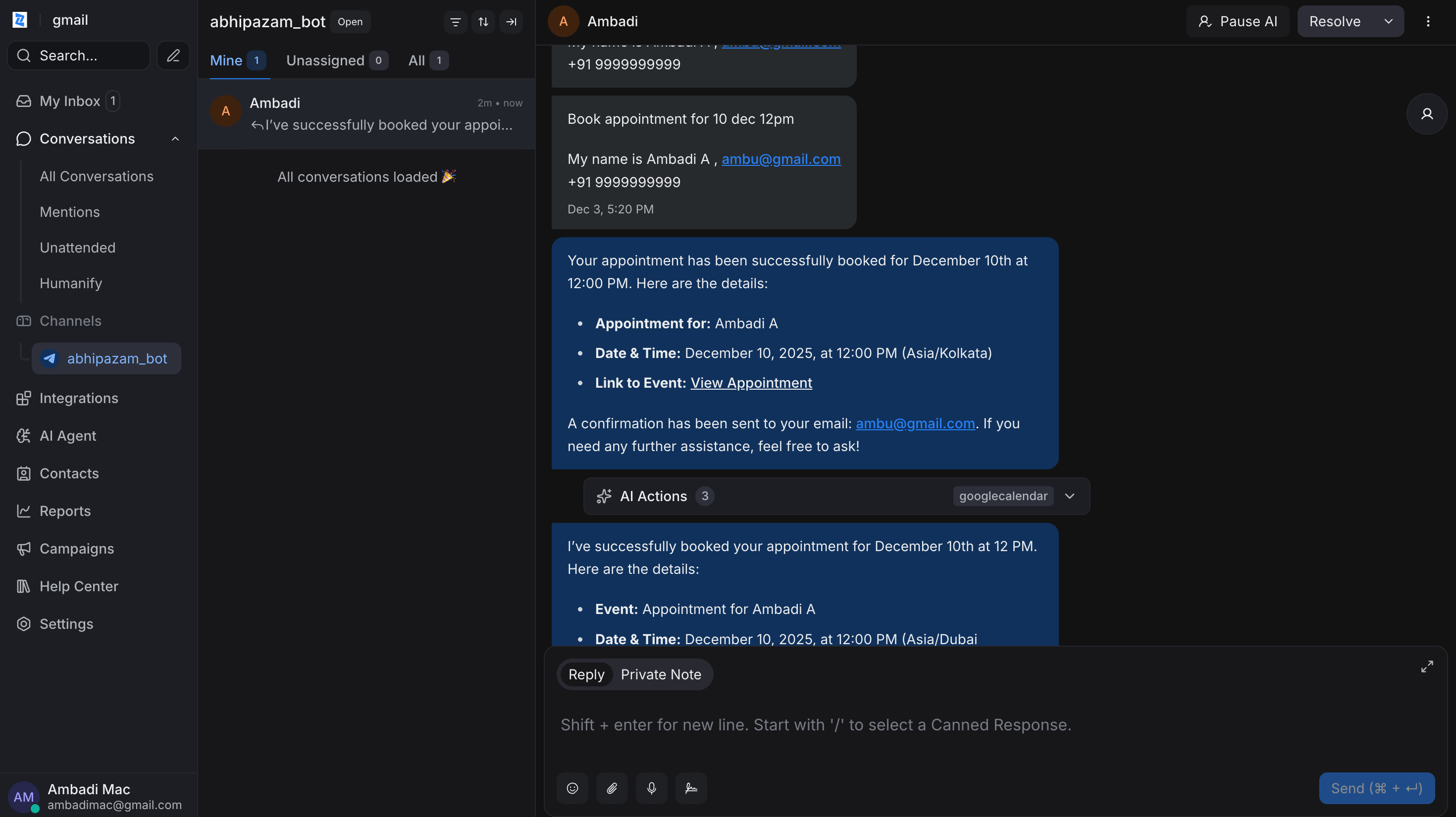Open the emoji picker in the reply box
Viewport: 1456px width, 817px height.
pos(572,788)
